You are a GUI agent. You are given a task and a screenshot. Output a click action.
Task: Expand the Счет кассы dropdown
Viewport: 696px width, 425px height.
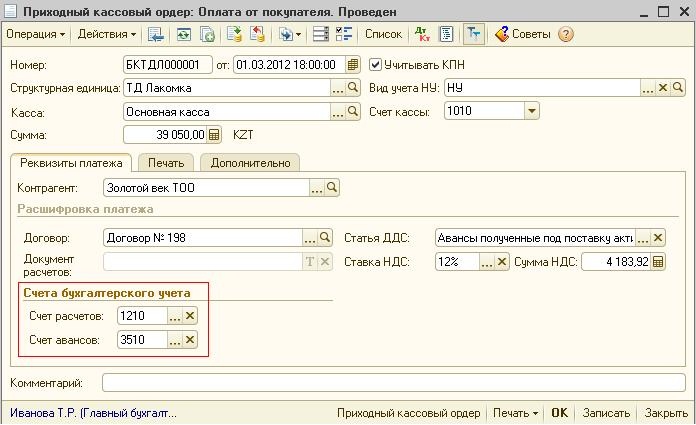click(x=531, y=111)
